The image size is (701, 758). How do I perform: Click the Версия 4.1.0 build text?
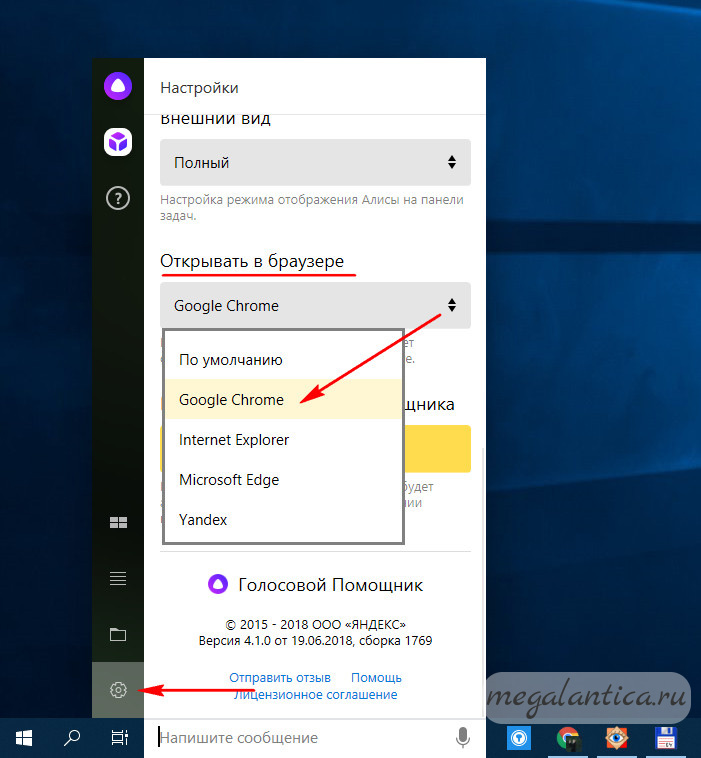click(x=315, y=641)
